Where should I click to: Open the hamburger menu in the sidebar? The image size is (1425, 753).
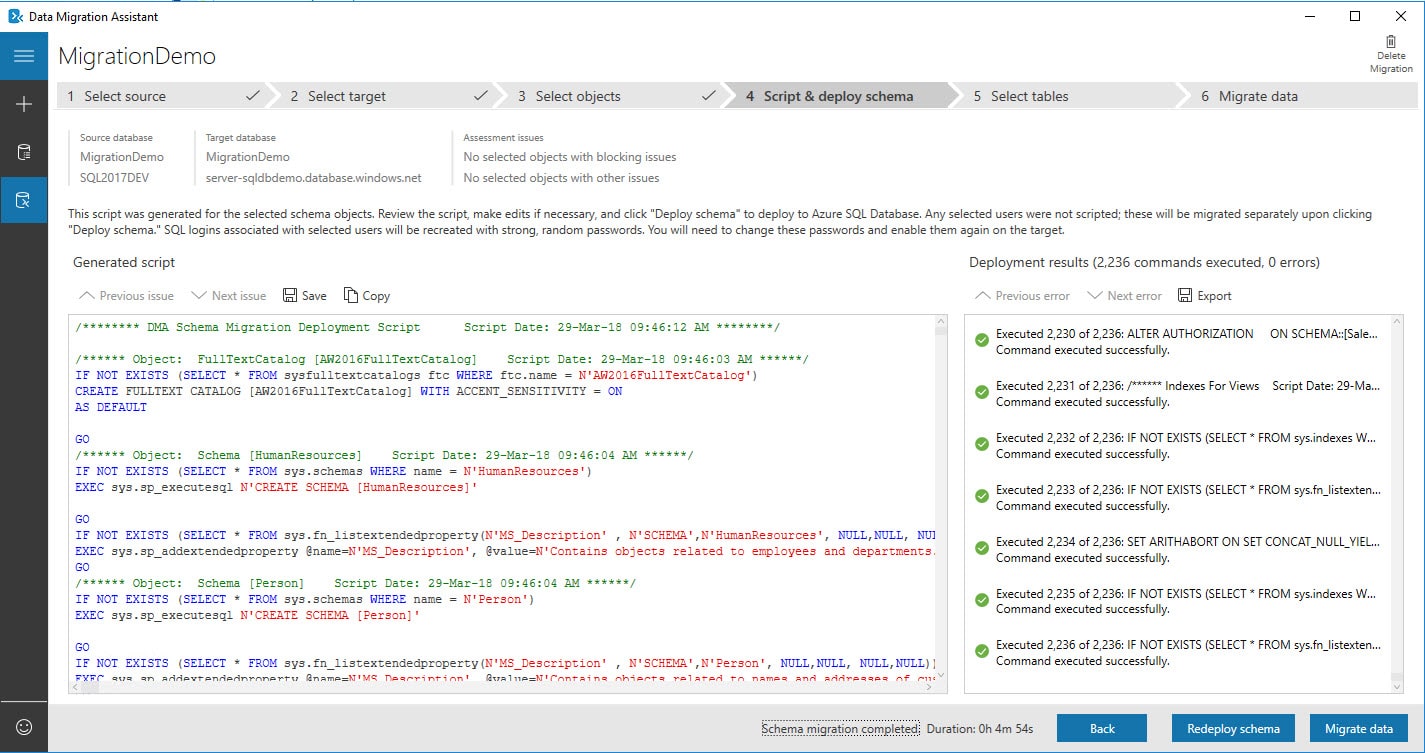point(24,56)
